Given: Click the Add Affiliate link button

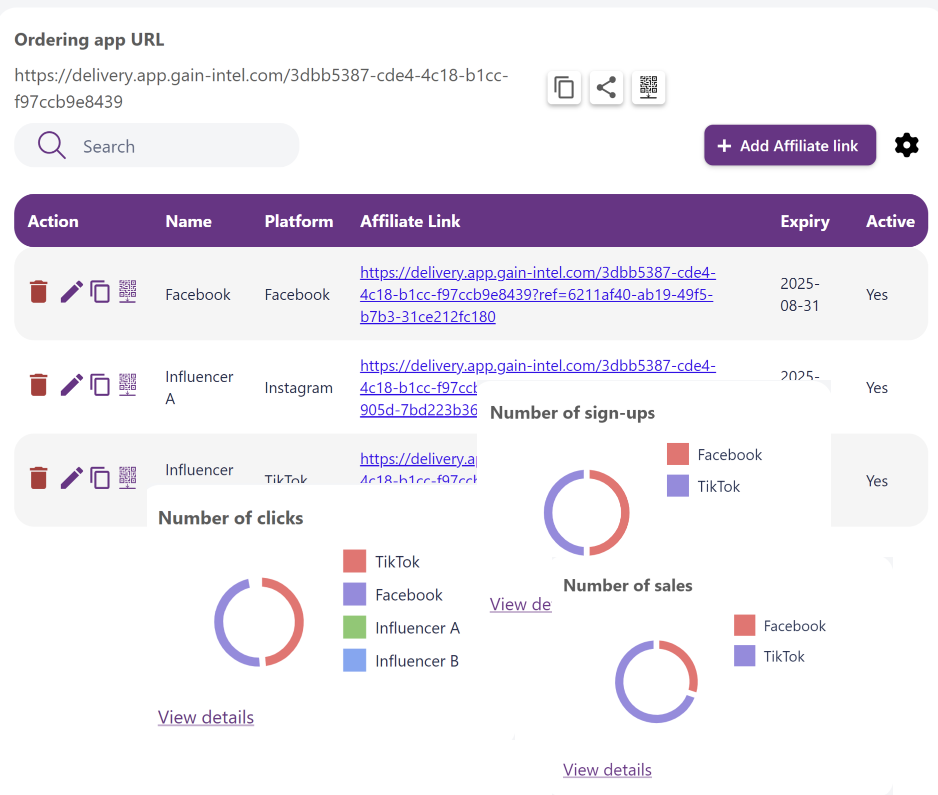Looking at the screenshot, I should 789,145.
